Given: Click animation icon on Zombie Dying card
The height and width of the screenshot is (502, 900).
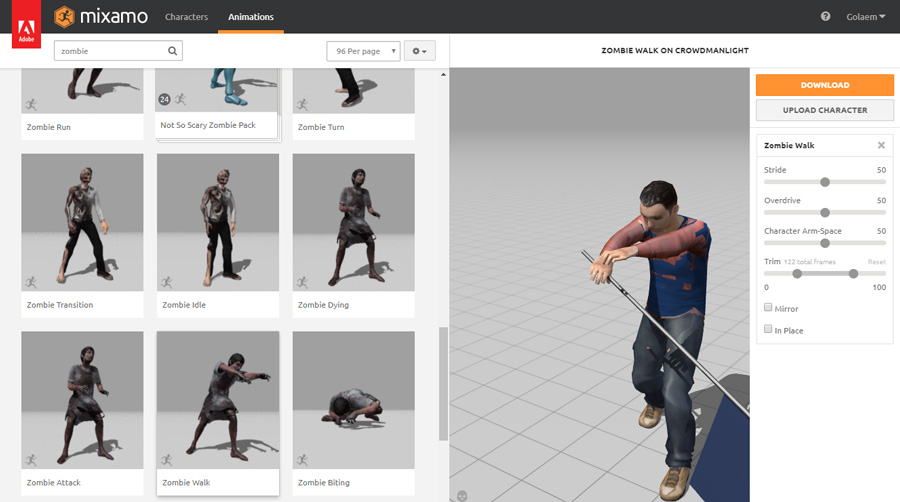Looking at the screenshot, I should [302, 282].
